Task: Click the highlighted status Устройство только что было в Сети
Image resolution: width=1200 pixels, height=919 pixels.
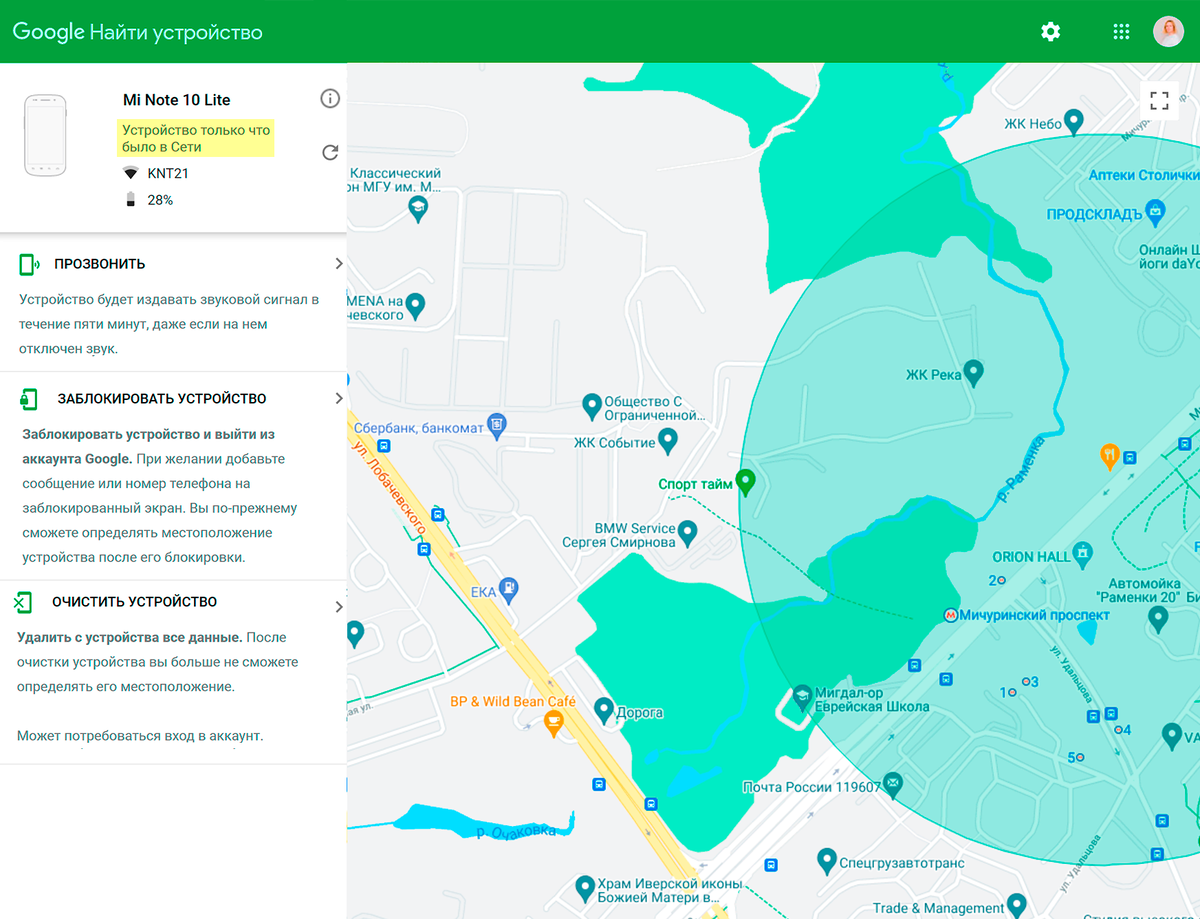Action: pos(196,139)
